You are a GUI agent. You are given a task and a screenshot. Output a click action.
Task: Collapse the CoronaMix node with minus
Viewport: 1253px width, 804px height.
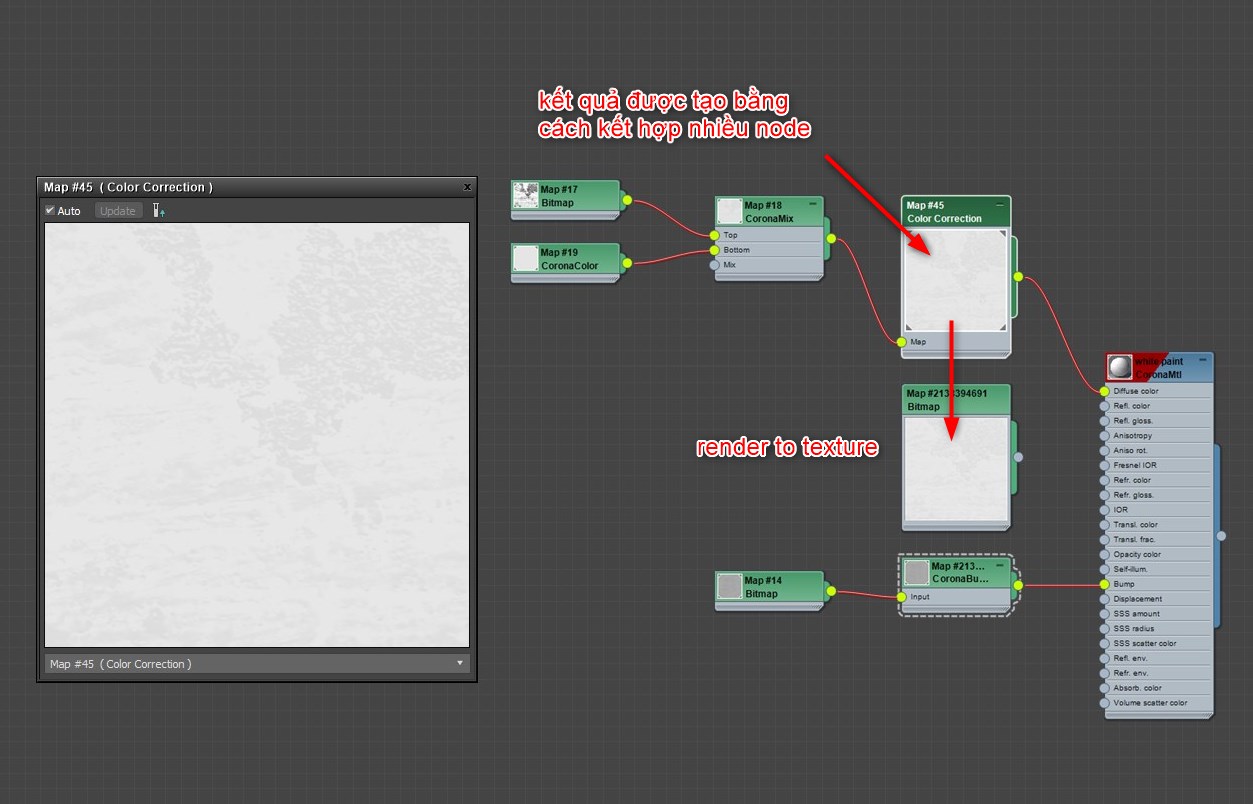(813, 204)
